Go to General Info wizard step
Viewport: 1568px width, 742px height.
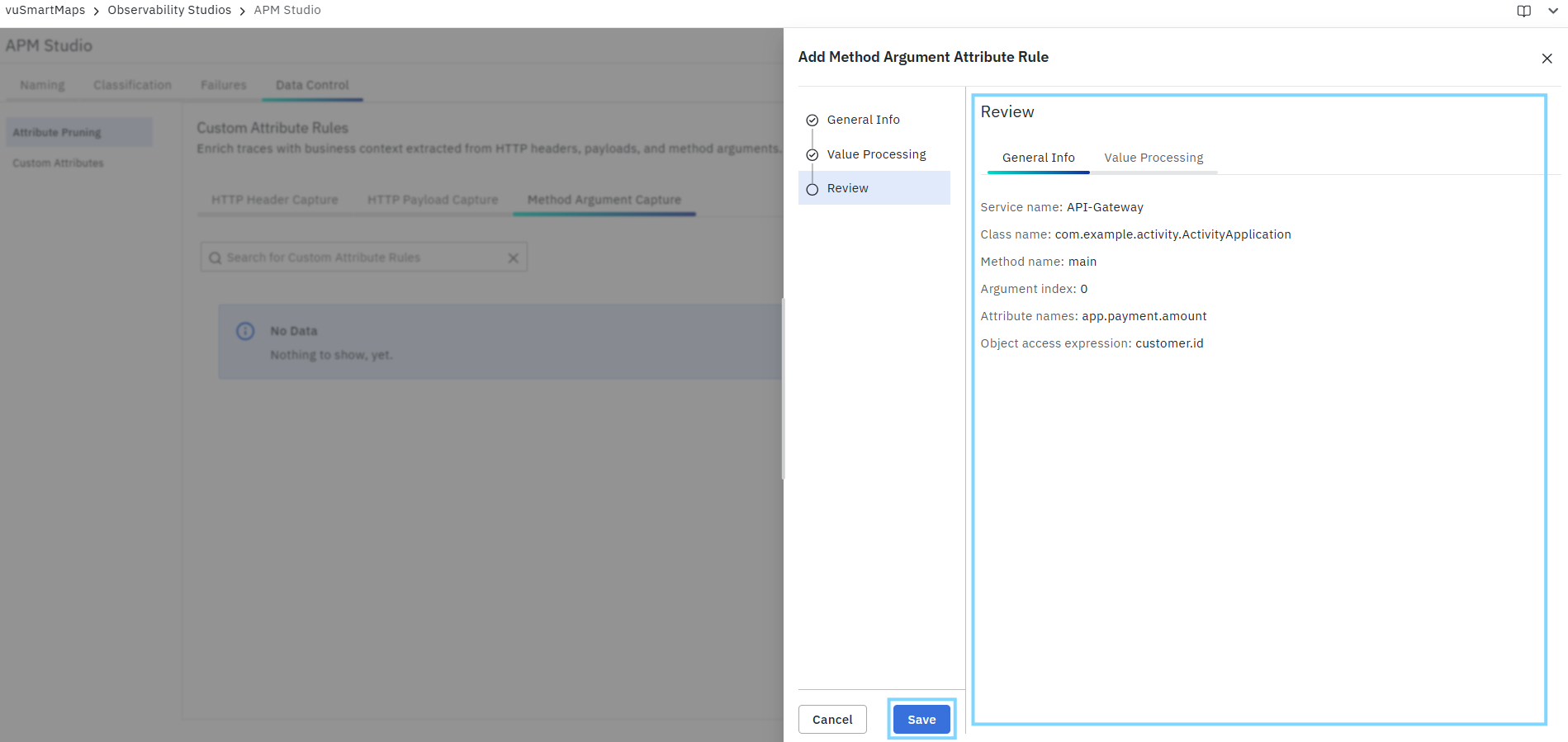pyautogui.click(x=864, y=120)
